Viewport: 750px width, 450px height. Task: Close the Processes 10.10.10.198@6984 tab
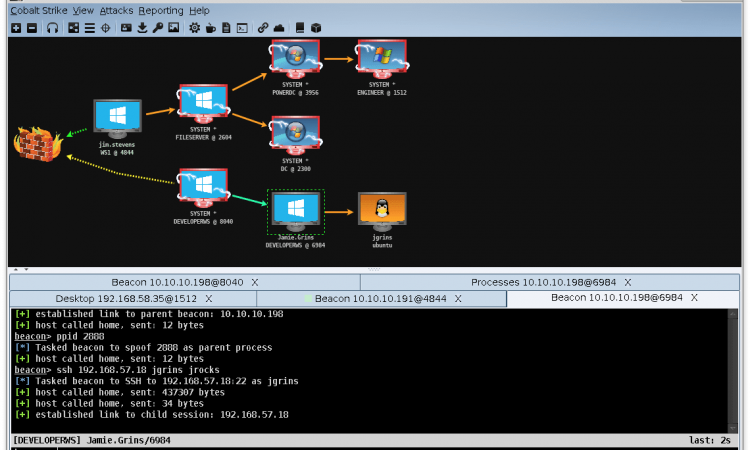[628, 283]
